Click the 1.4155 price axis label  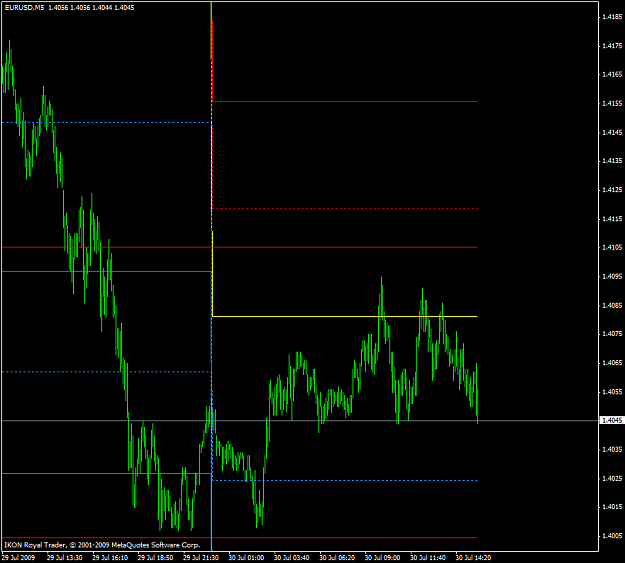[x=612, y=103]
